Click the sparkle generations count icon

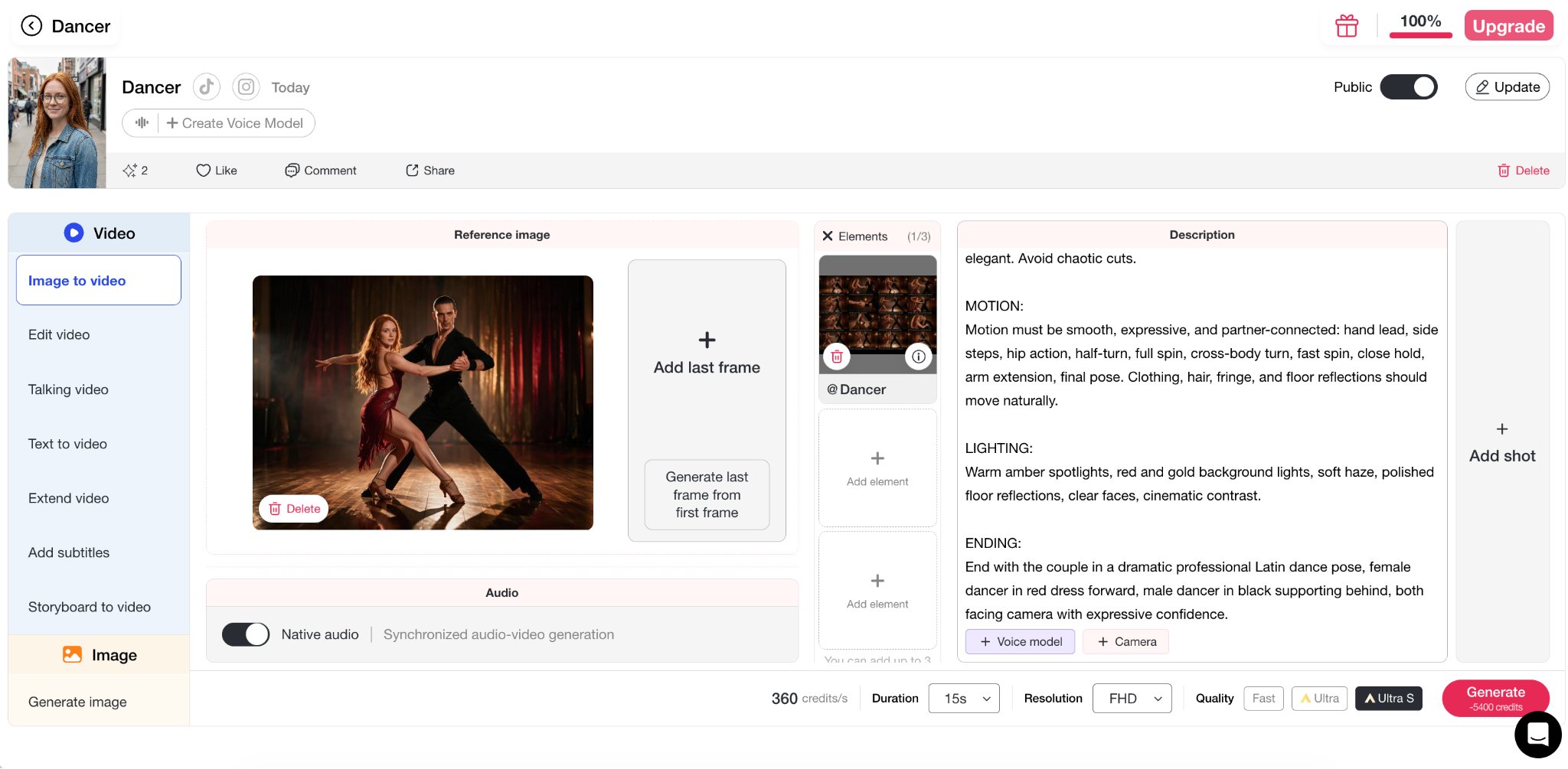click(135, 171)
